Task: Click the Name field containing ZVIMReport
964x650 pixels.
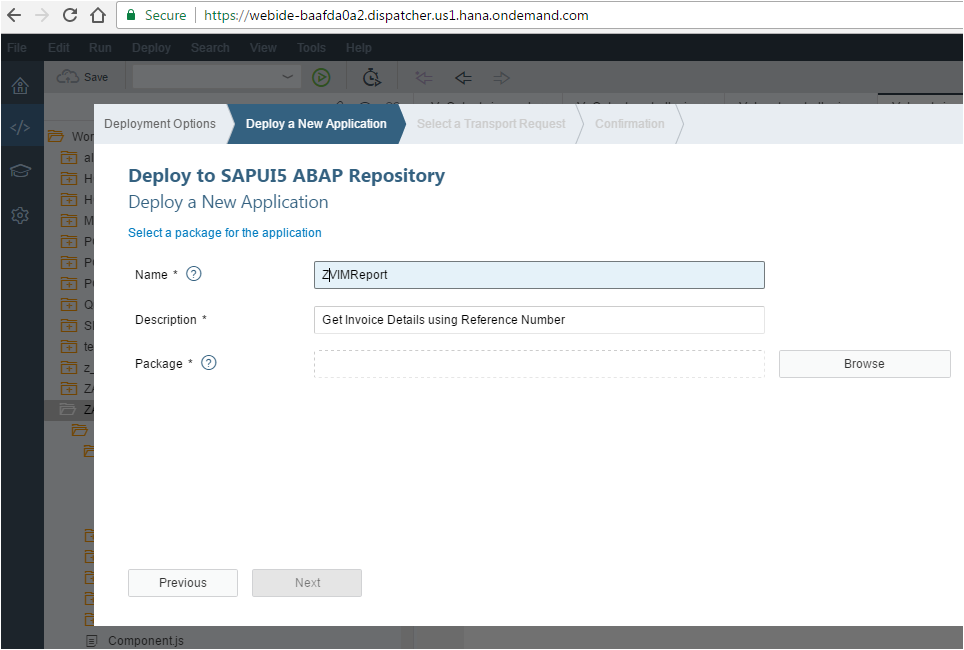Action: click(539, 275)
